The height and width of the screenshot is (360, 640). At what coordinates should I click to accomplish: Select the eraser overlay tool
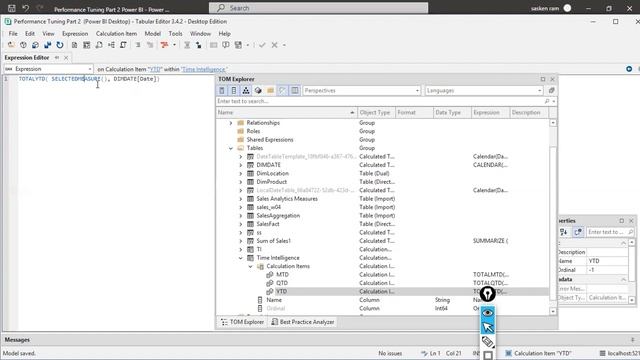pos(488,342)
